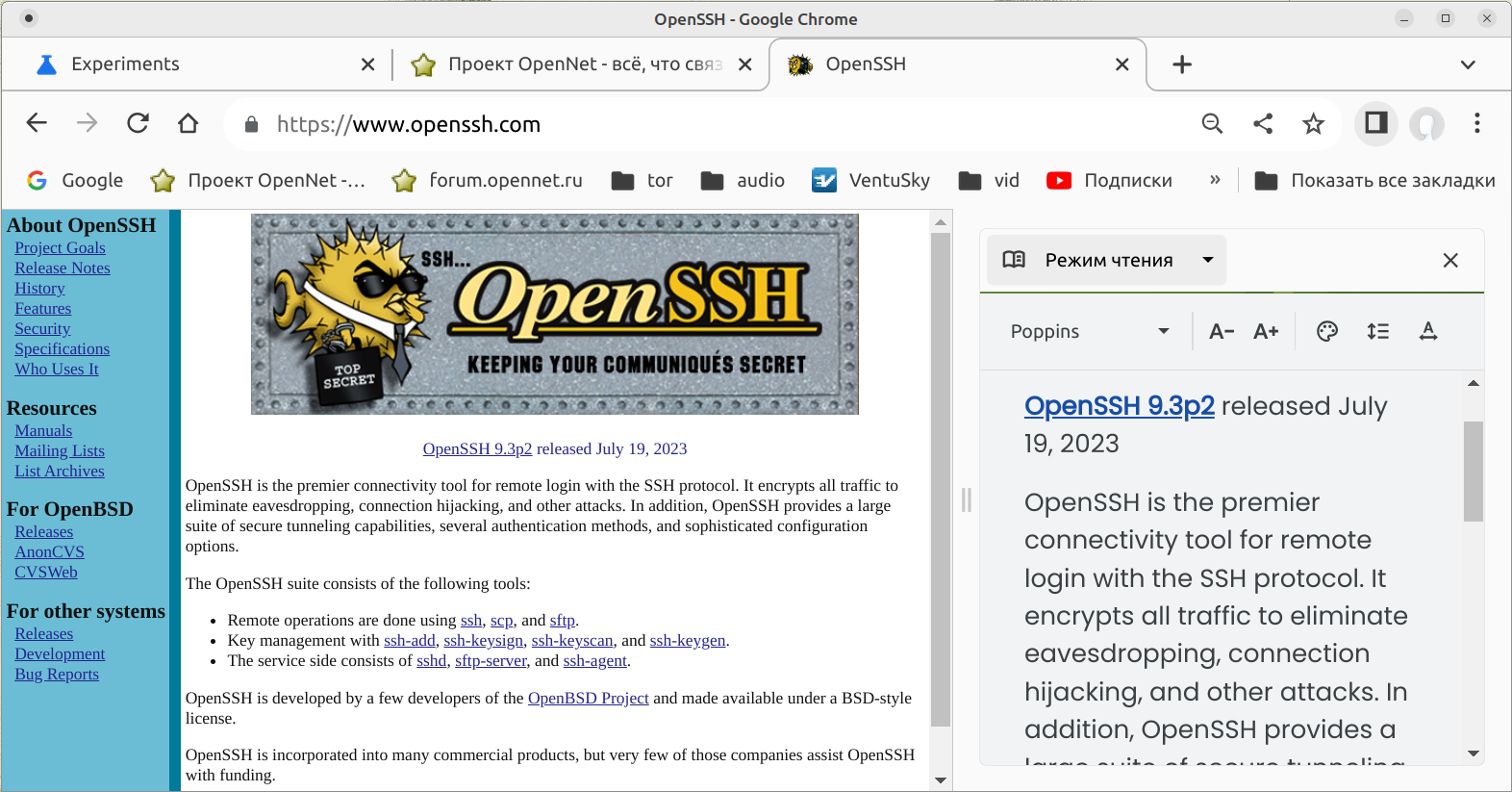The height and width of the screenshot is (792, 1512).
Task: Open the VentuSky bookmark
Action: 871,180
